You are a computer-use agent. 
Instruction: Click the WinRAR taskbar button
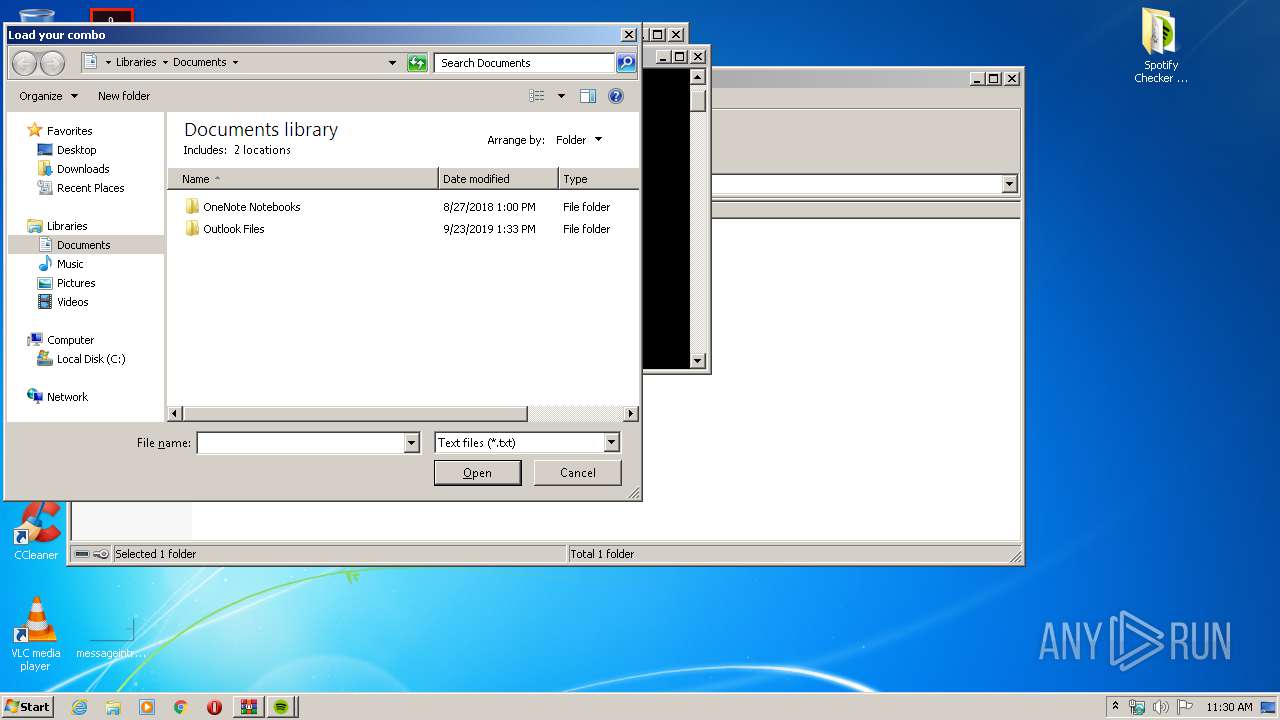(248, 707)
